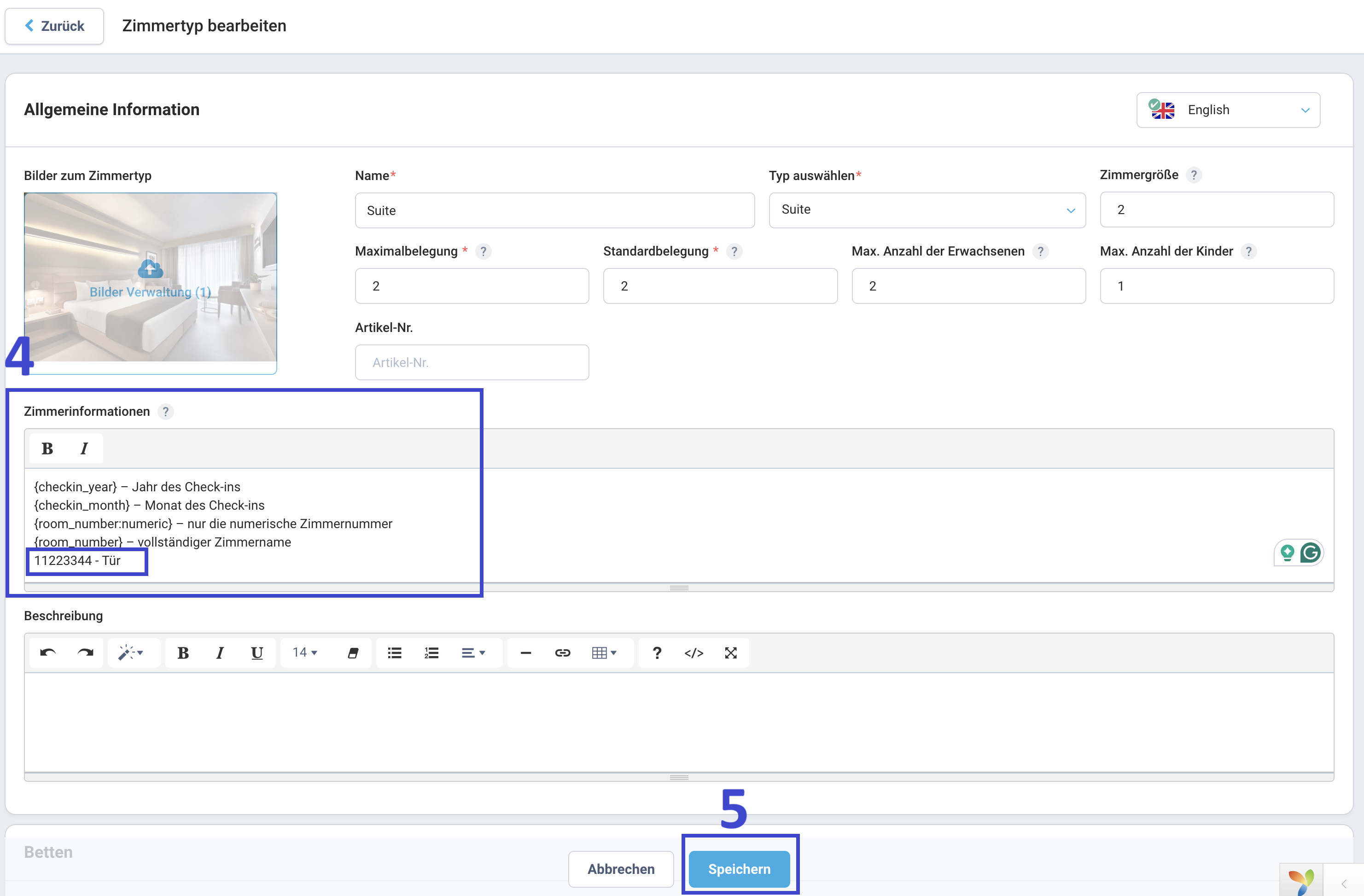Toggle bold in Zimmerinformationen editor
The height and width of the screenshot is (896, 1364).
[x=47, y=448]
